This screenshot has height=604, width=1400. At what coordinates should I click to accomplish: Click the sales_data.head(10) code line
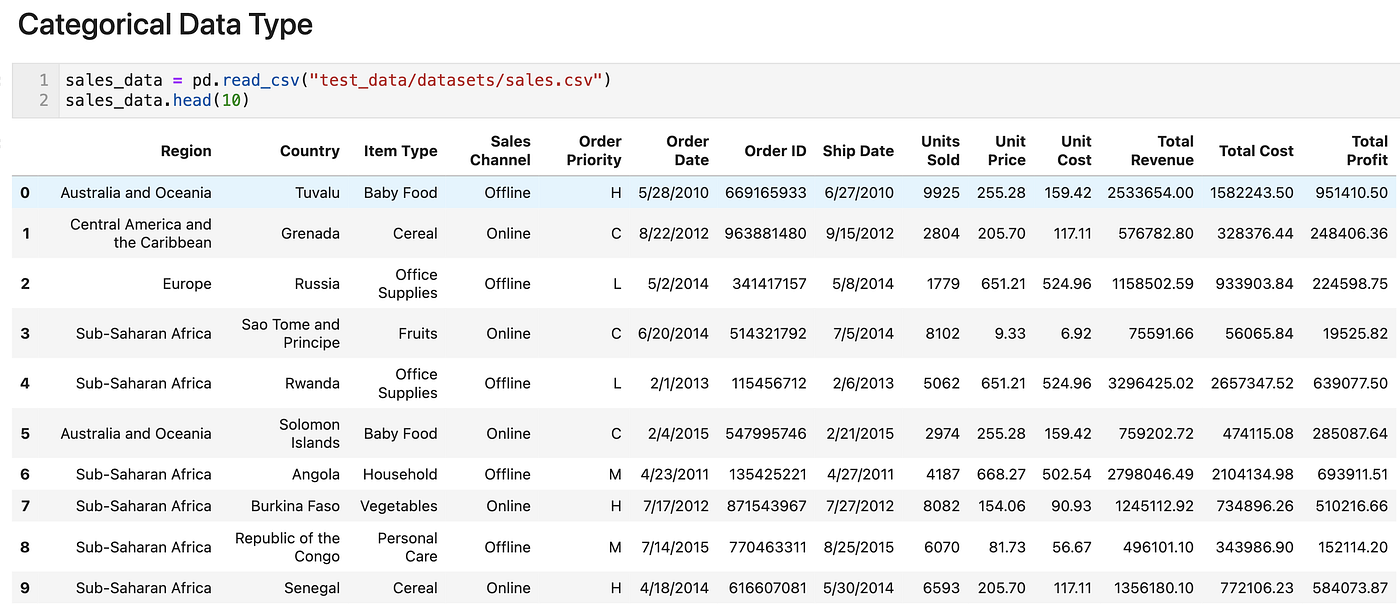click(x=157, y=101)
